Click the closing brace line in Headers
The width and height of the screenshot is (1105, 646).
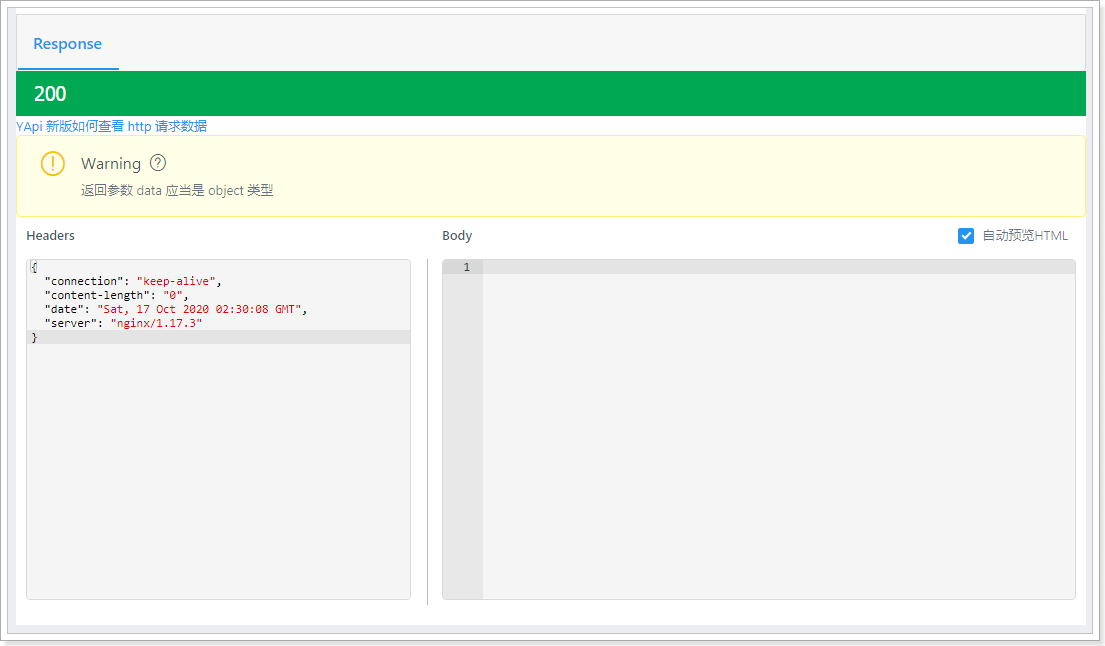[218, 337]
